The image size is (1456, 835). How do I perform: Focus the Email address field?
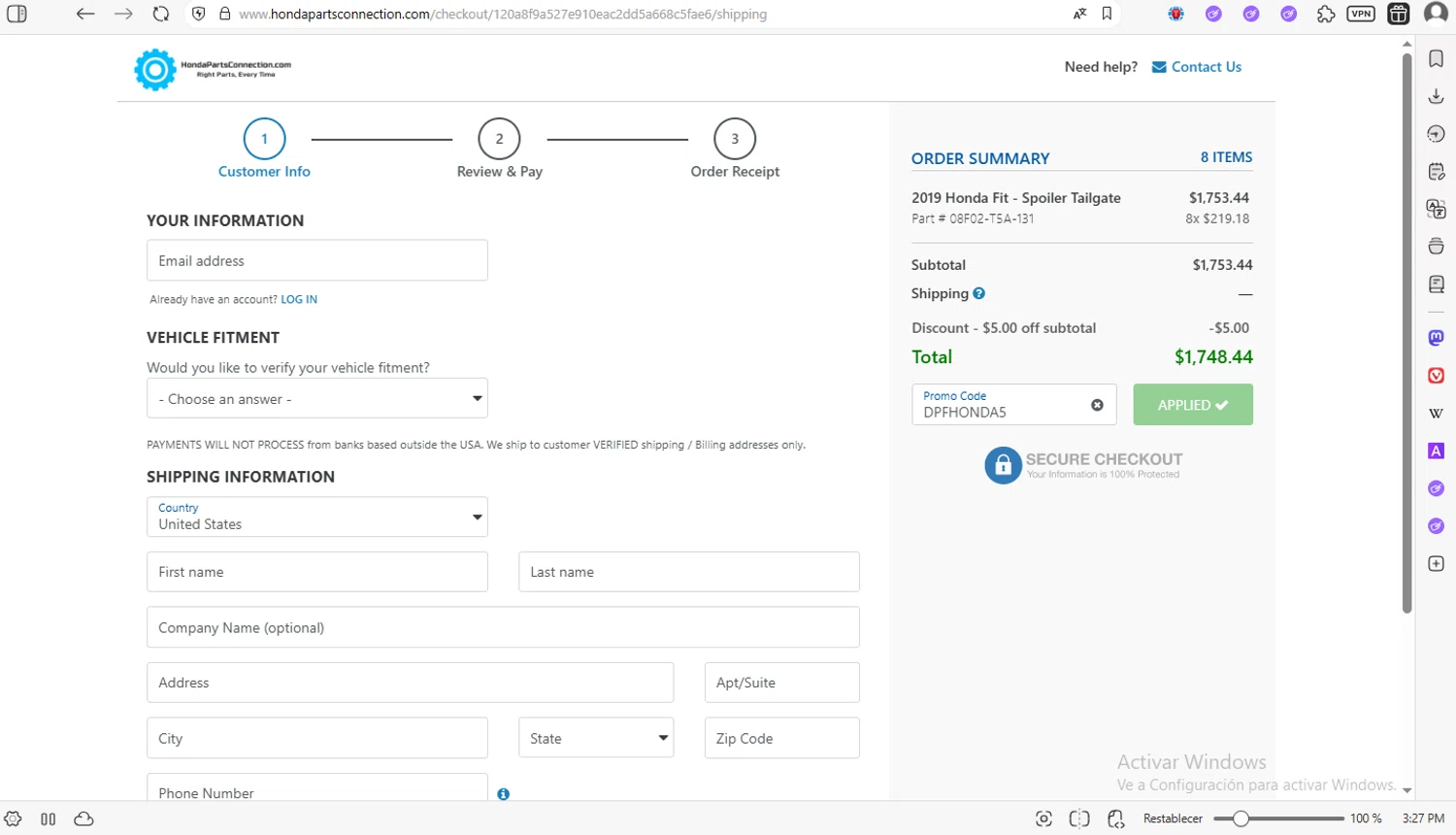[317, 260]
